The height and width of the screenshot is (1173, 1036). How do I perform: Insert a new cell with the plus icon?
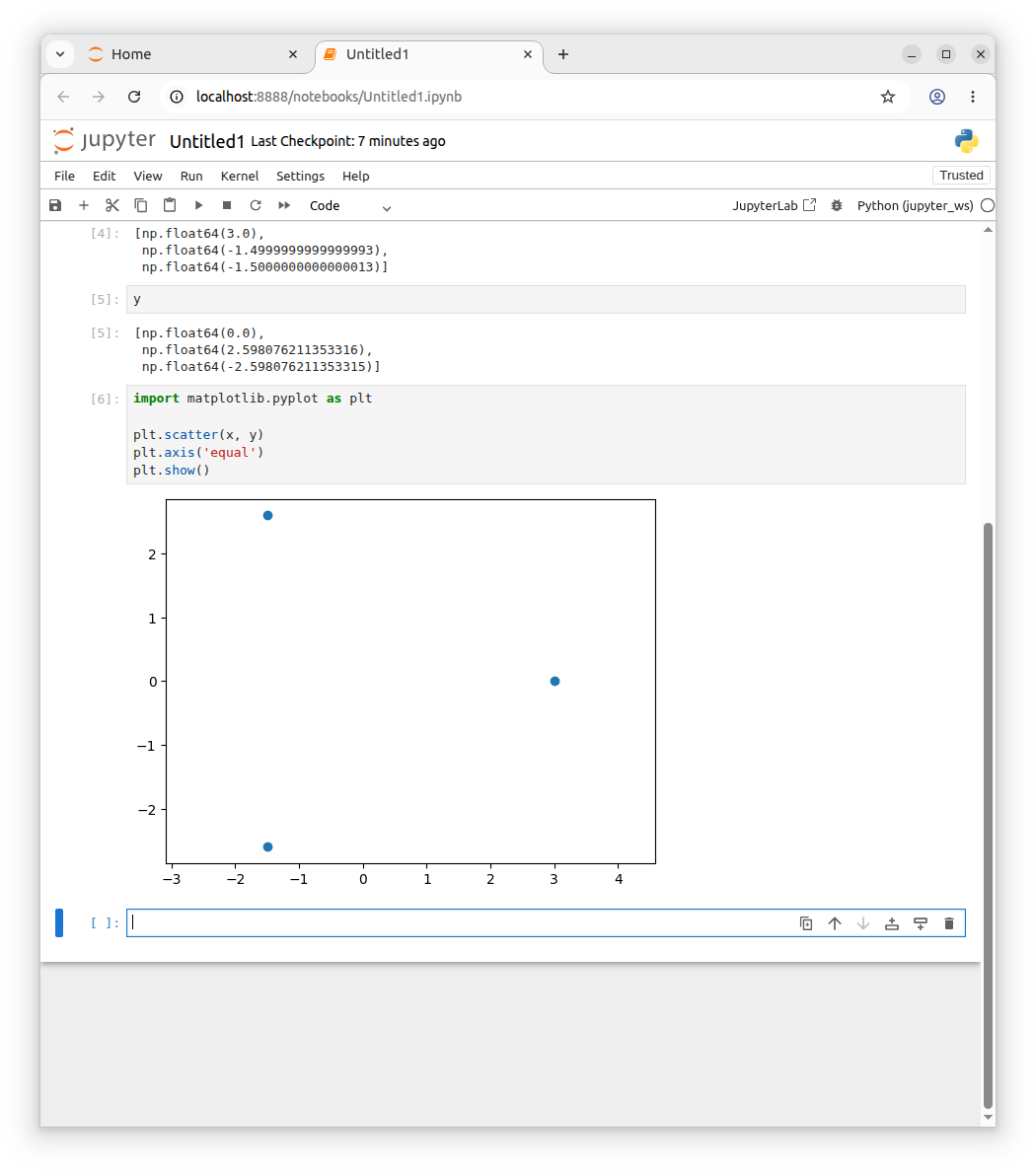84,205
